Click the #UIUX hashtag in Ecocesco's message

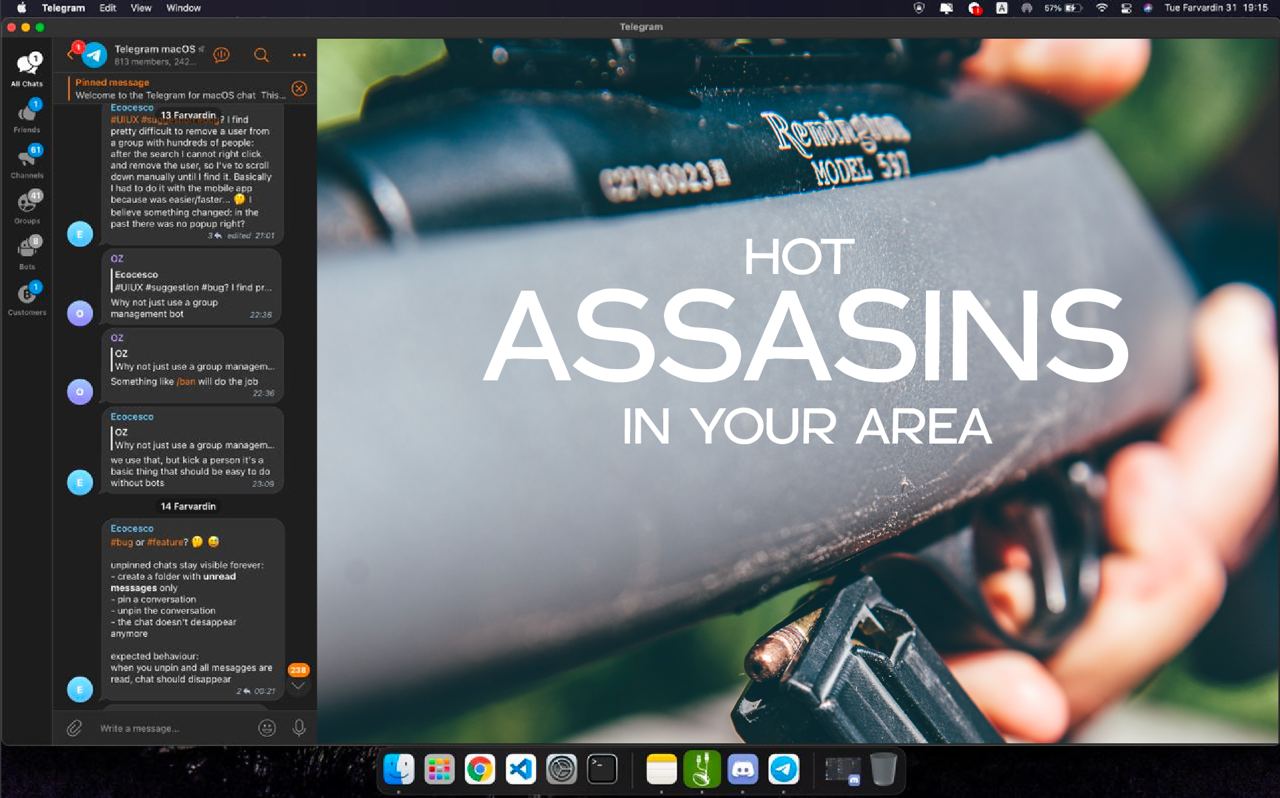click(124, 120)
